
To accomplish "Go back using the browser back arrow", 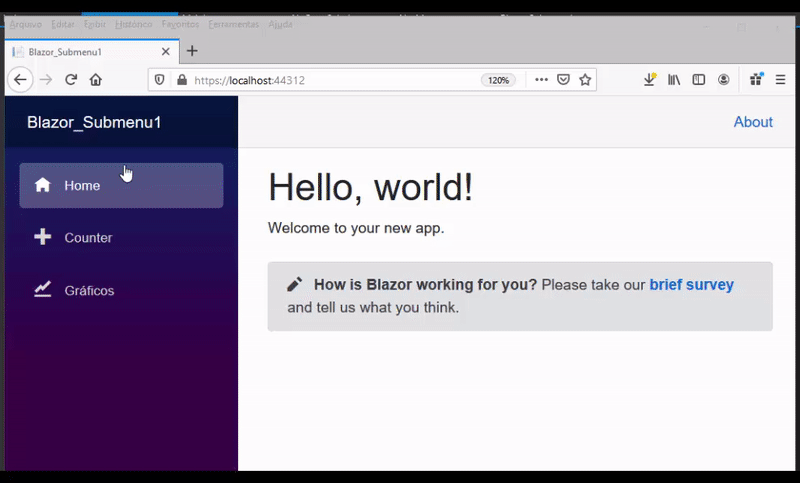I will [x=20, y=80].
